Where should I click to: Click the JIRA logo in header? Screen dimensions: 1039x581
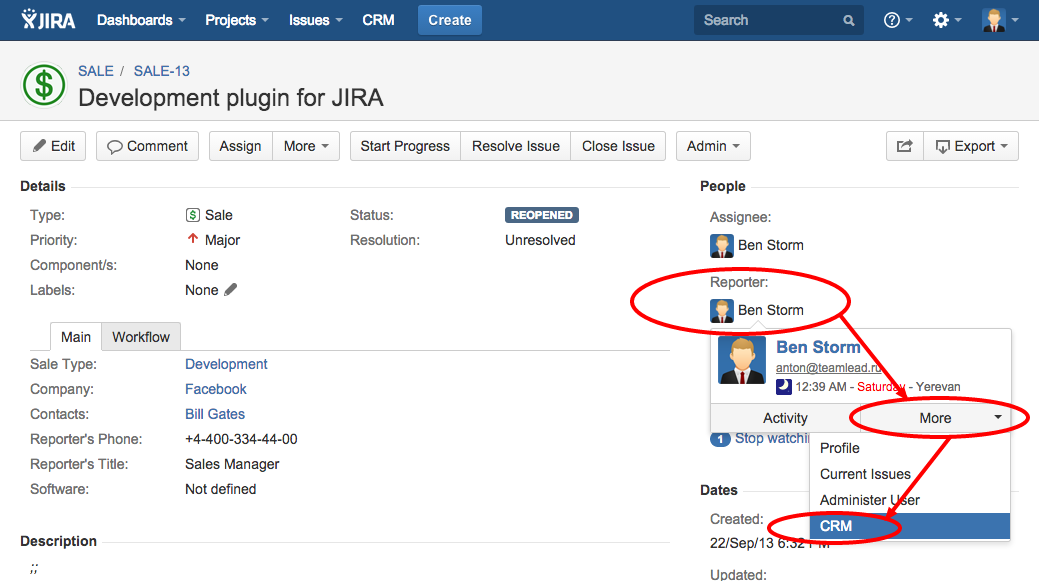(x=48, y=20)
